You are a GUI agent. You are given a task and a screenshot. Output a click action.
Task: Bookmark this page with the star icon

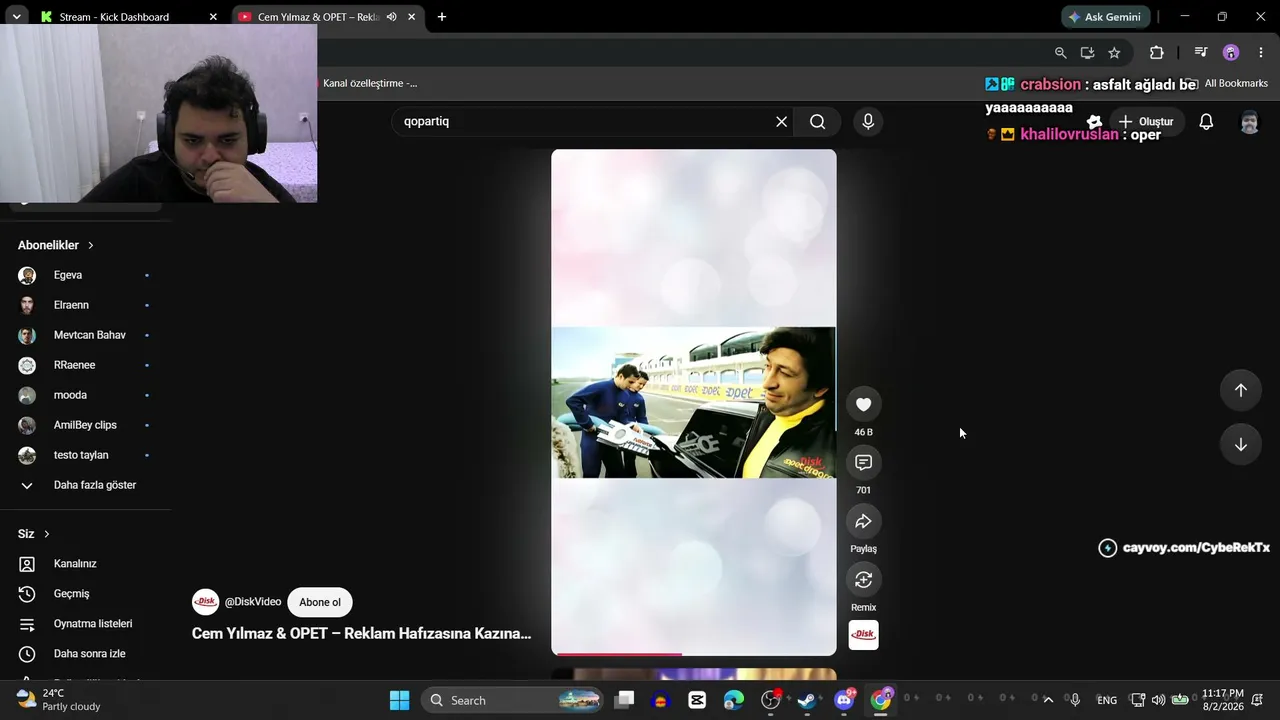[1114, 53]
